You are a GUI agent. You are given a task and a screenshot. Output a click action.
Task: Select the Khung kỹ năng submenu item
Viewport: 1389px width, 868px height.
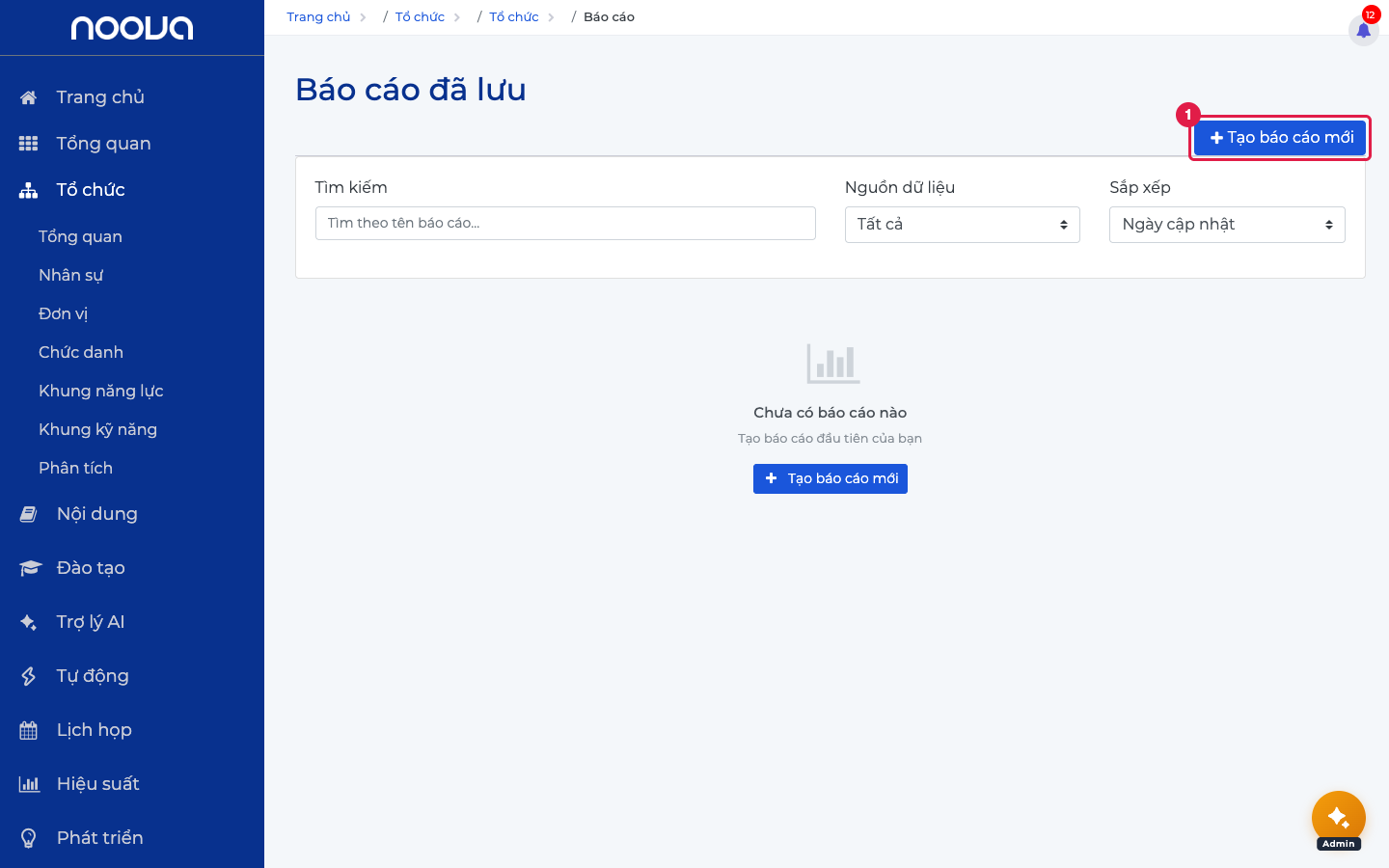point(97,429)
